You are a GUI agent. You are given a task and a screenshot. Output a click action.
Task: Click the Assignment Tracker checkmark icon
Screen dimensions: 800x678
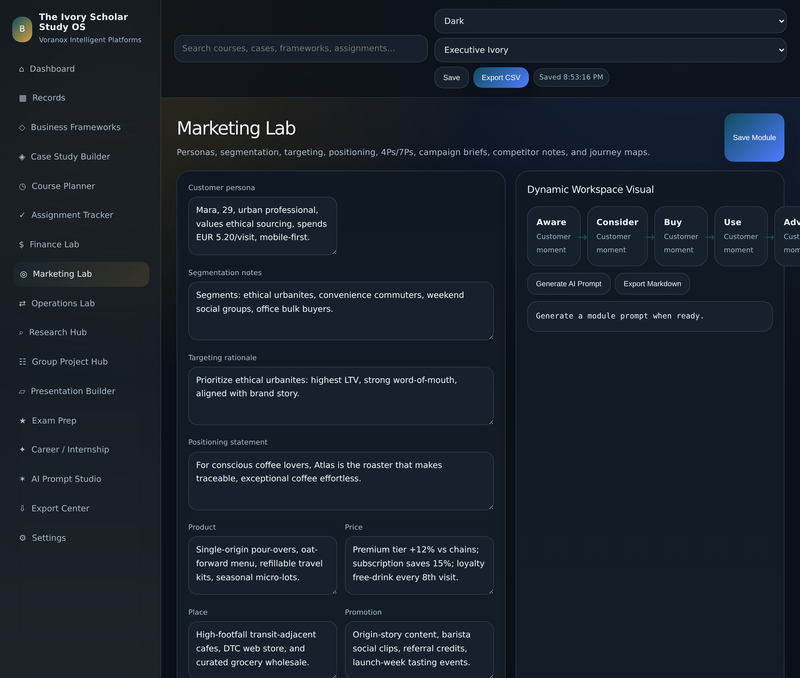tap(22, 215)
